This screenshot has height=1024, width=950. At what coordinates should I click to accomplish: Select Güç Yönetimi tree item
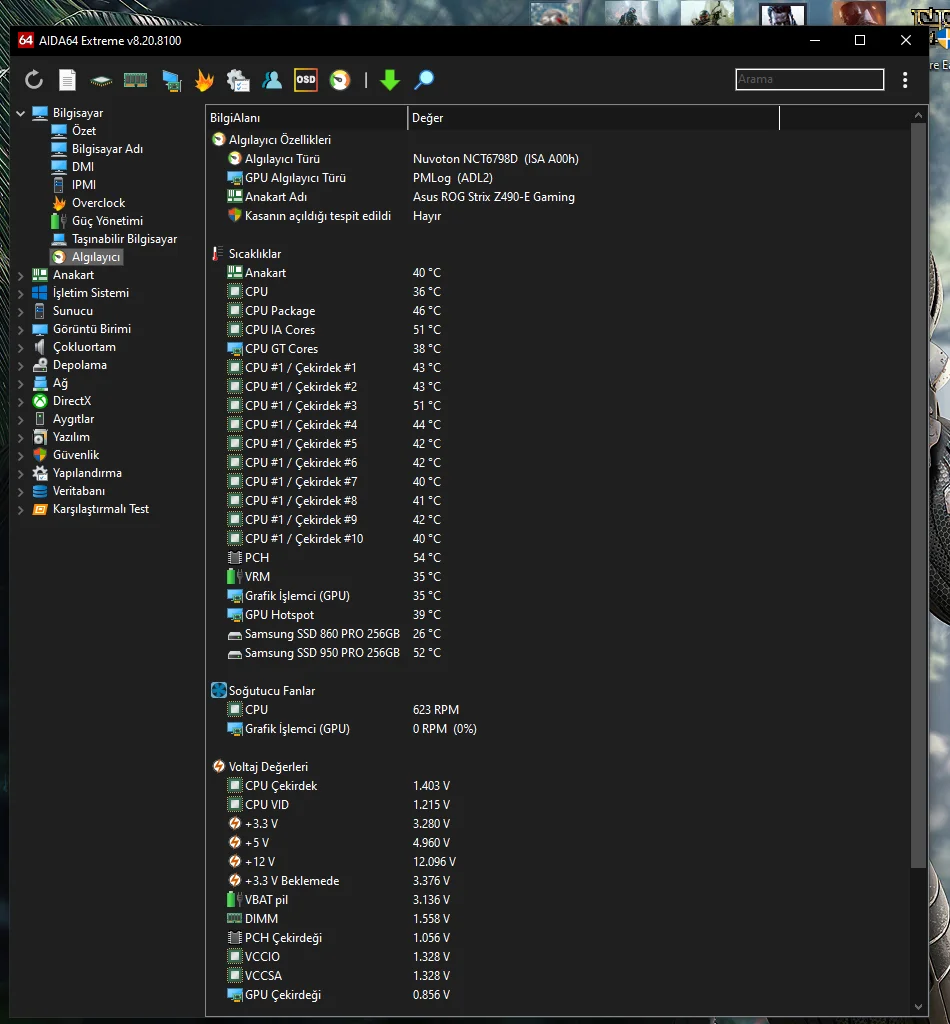[107, 221]
